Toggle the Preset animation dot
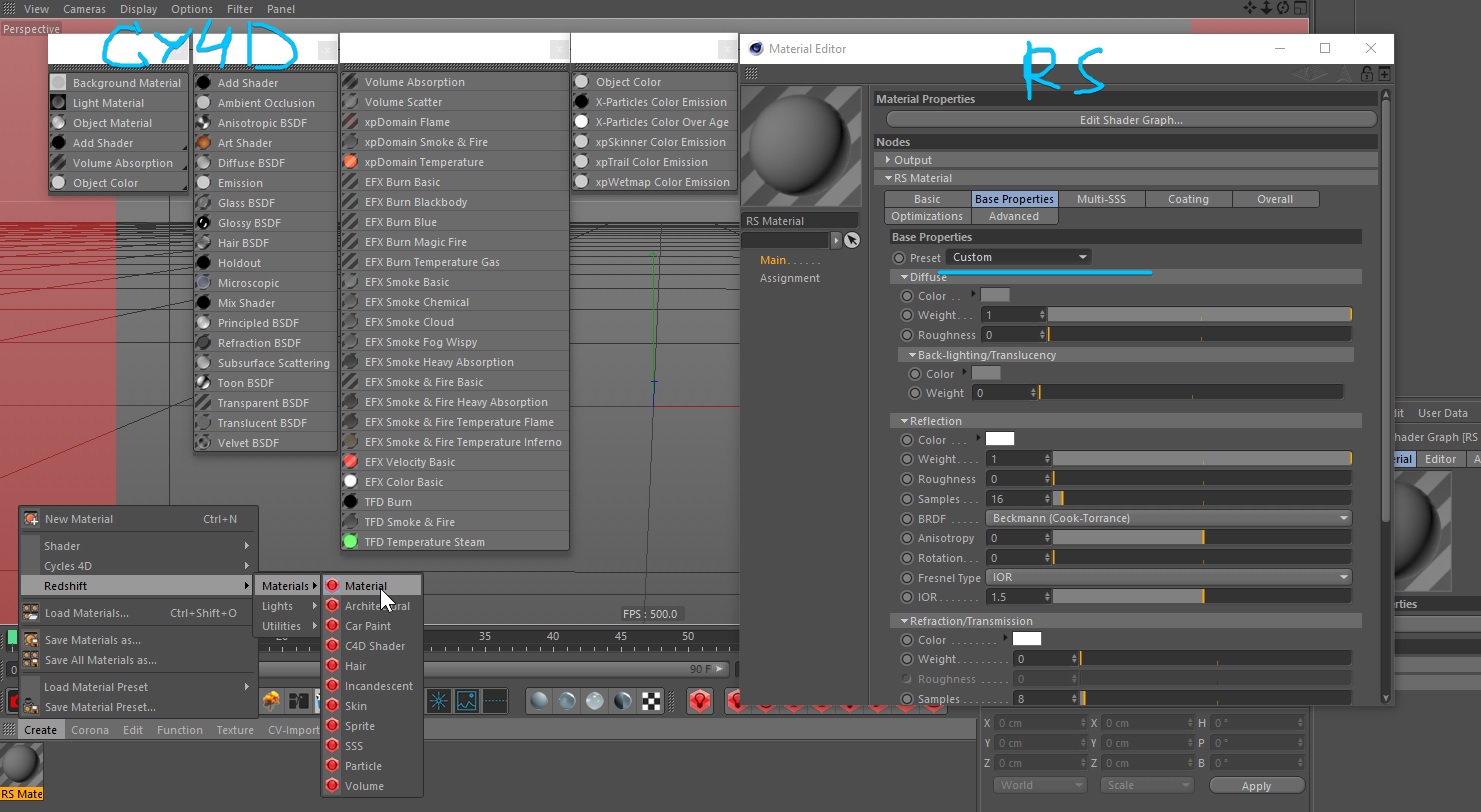1481x812 pixels. point(899,258)
